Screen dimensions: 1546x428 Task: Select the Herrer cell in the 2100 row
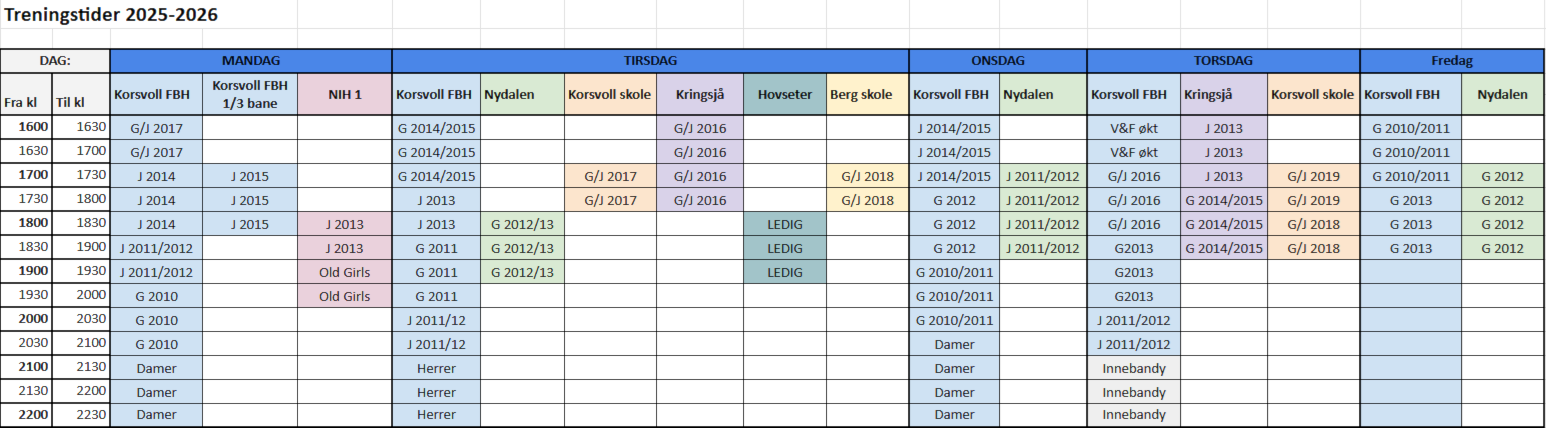point(436,368)
